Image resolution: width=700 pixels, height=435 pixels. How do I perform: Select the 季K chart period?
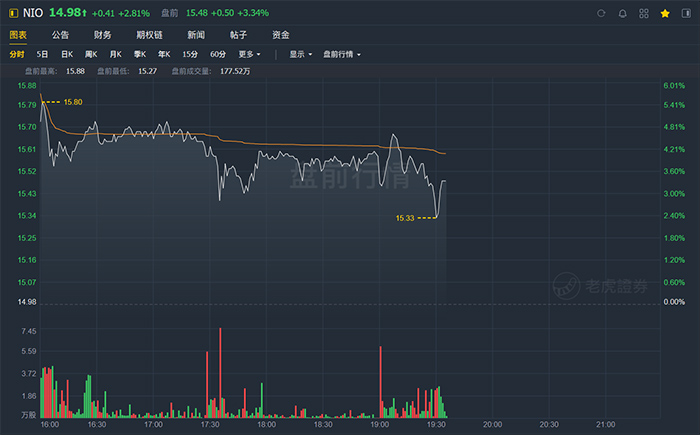pyautogui.click(x=140, y=54)
